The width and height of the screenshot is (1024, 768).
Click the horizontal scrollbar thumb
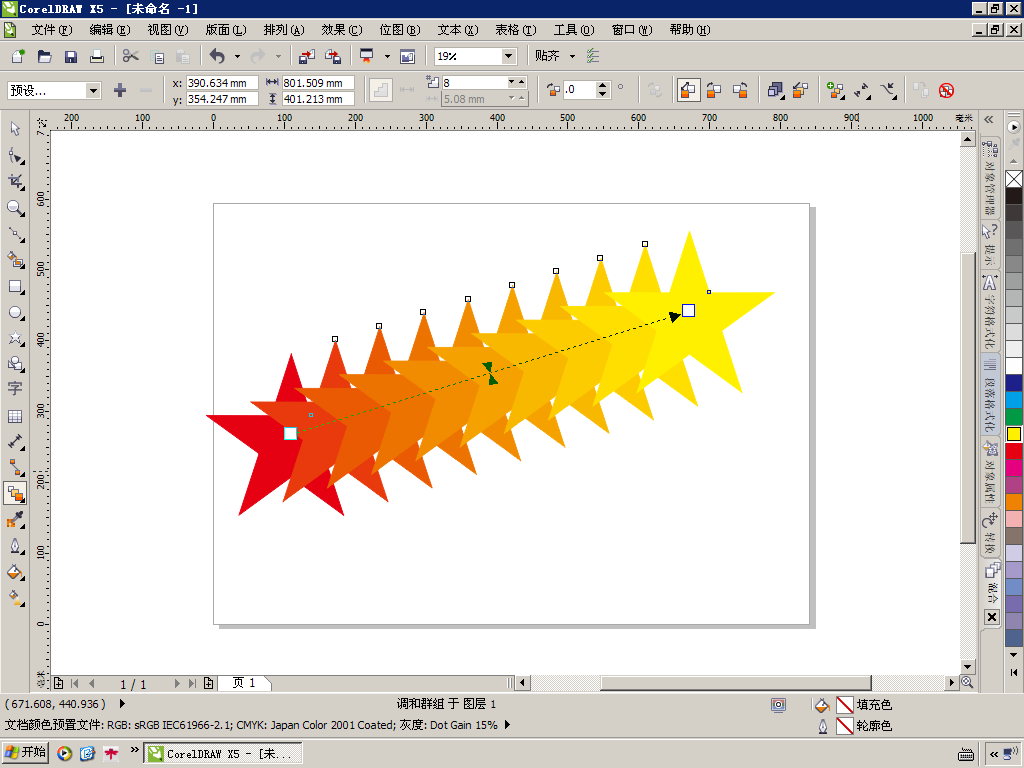coord(735,682)
